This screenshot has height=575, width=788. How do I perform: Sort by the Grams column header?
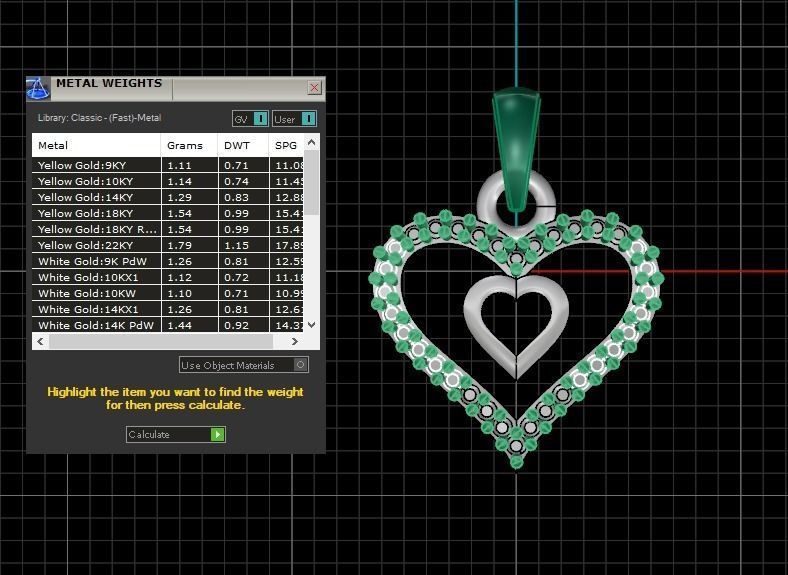[189, 145]
